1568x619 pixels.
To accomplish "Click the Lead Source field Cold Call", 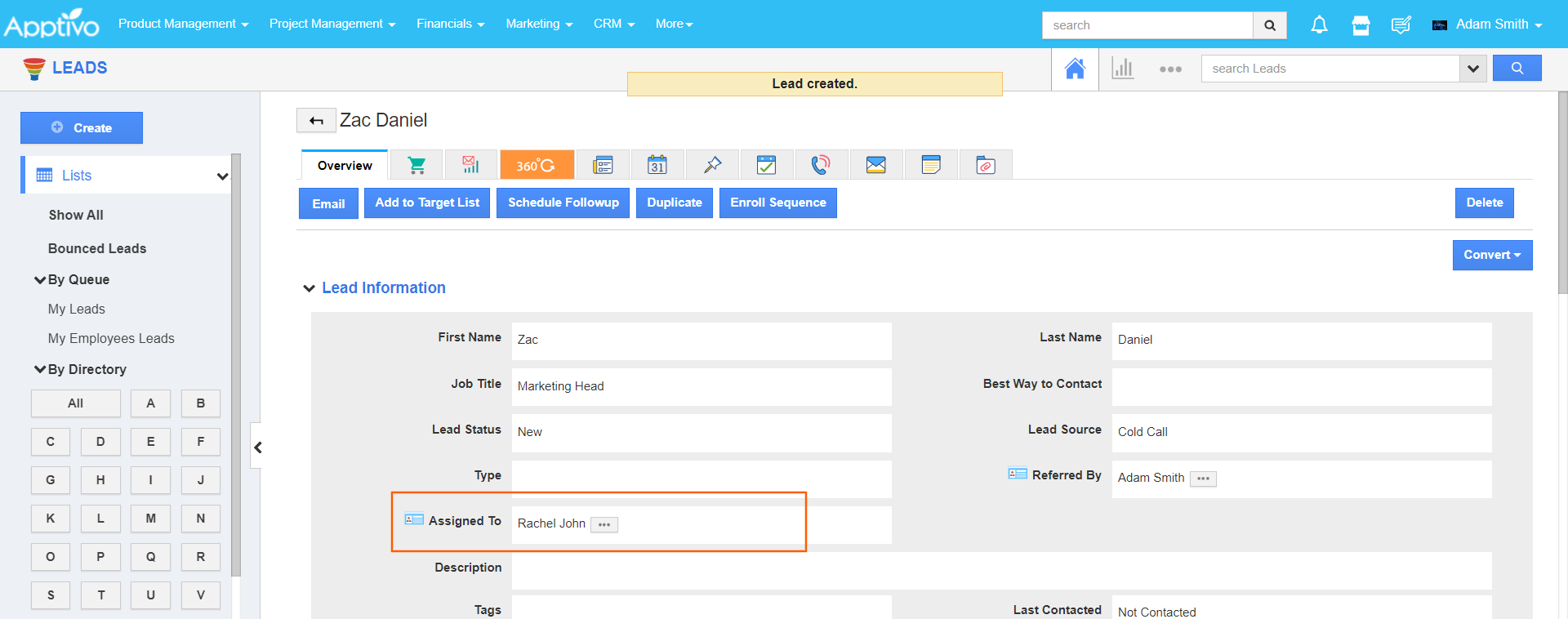I will tap(1302, 432).
